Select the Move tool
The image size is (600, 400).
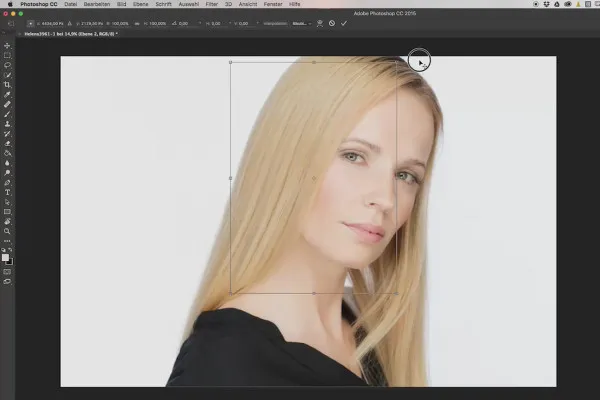point(7,46)
